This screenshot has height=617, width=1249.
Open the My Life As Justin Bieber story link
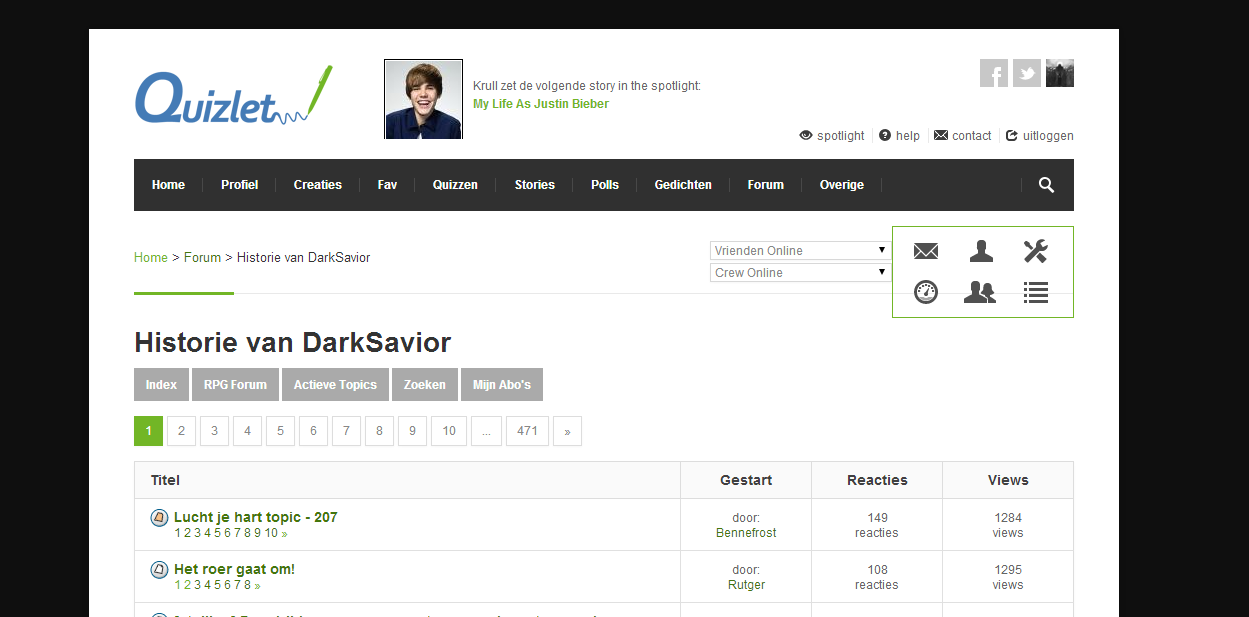(541, 104)
